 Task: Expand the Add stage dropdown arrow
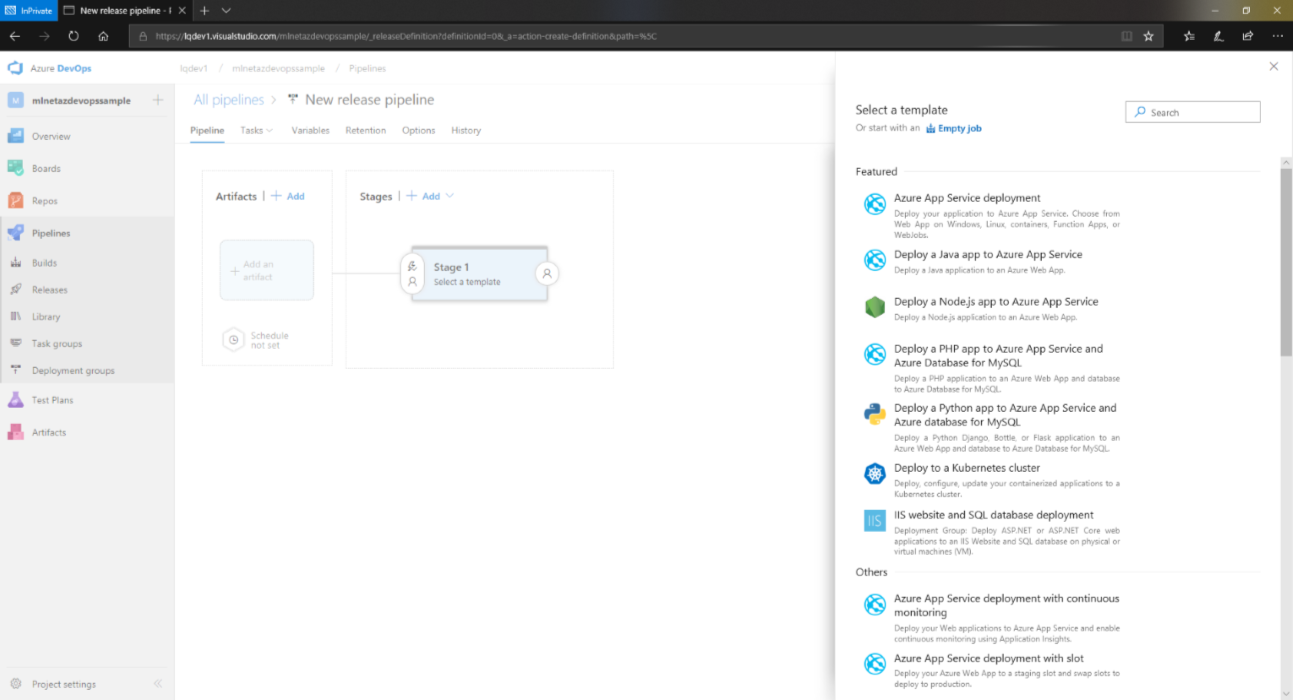pyautogui.click(x=449, y=196)
